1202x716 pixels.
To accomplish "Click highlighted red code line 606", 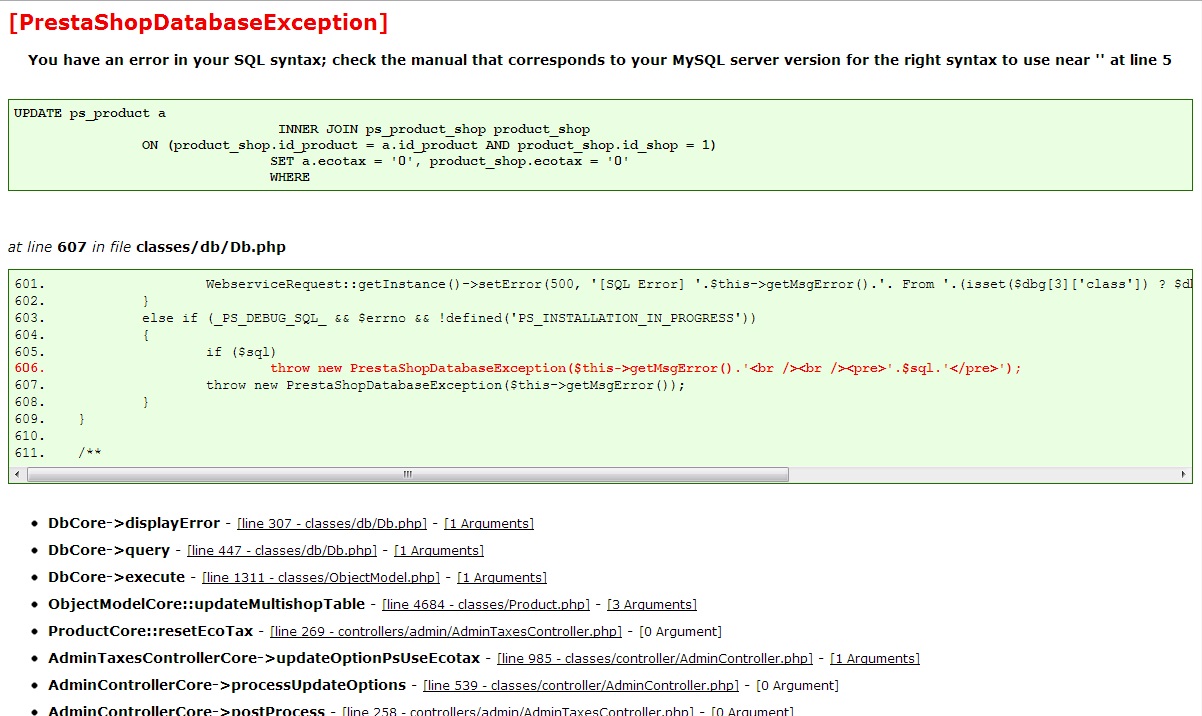I will 646,368.
